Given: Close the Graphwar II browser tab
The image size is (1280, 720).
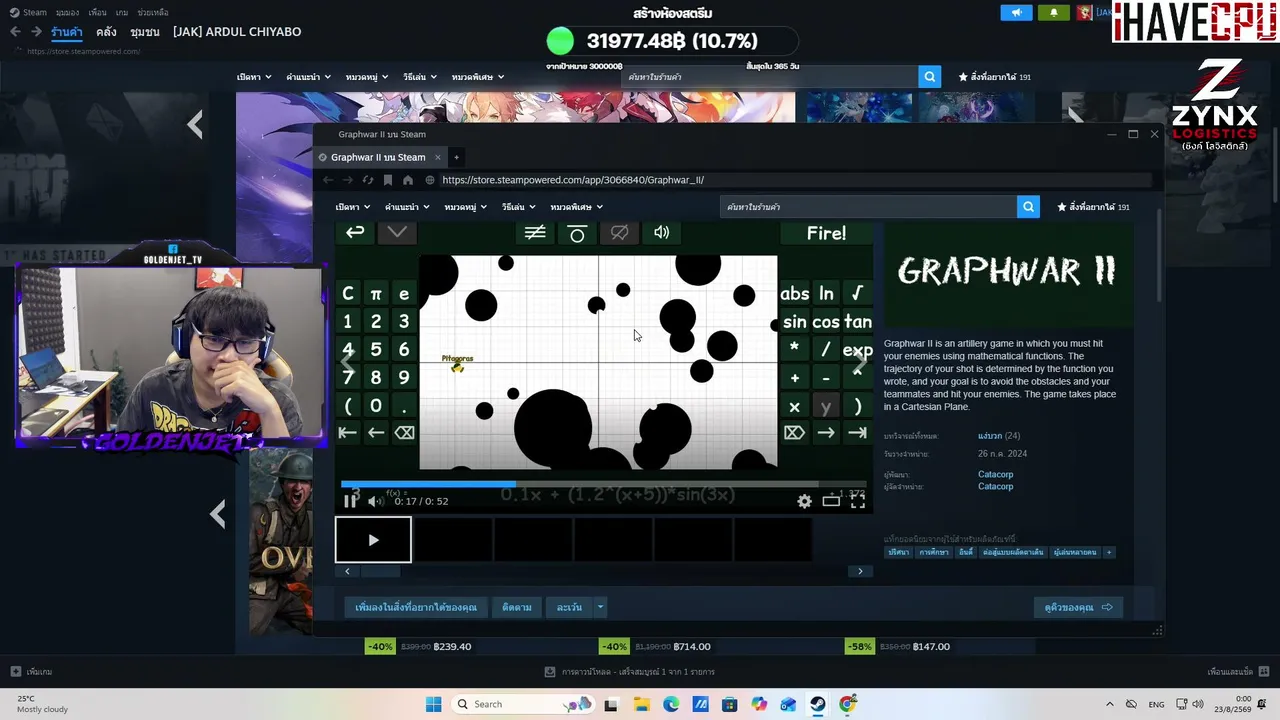Looking at the screenshot, I should pyautogui.click(x=436, y=157).
